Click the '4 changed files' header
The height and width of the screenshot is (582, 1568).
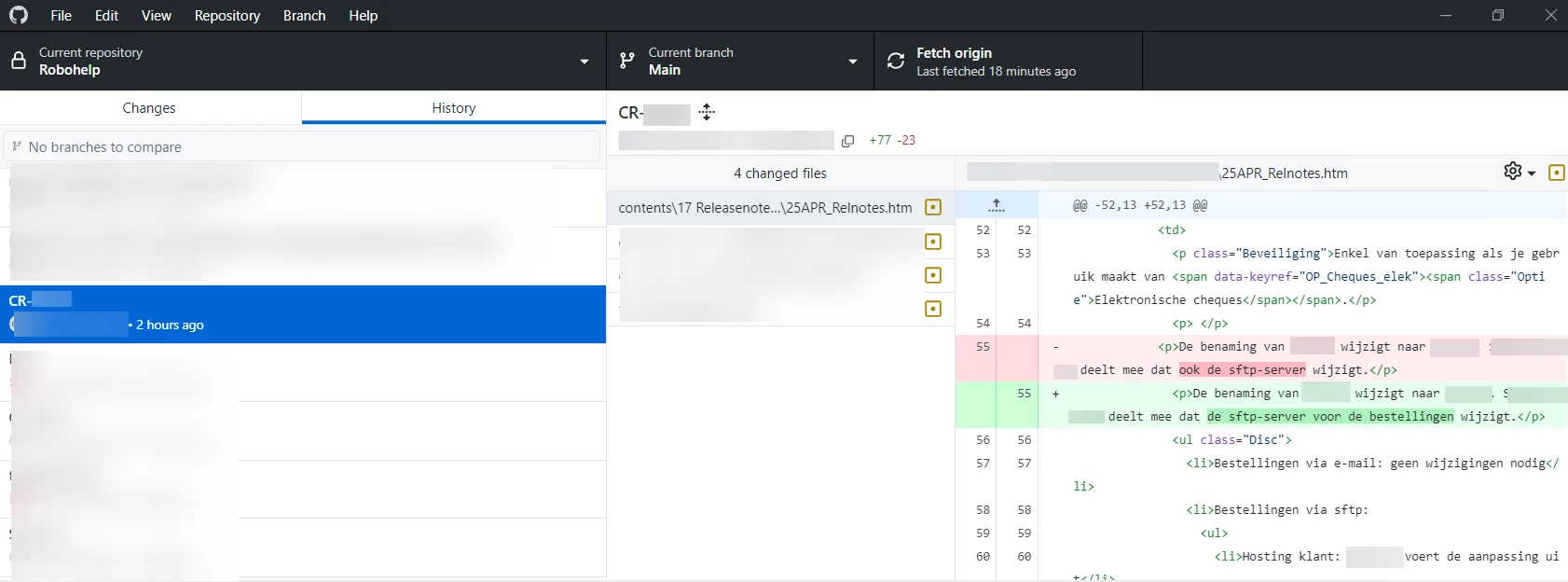coord(780,173)
